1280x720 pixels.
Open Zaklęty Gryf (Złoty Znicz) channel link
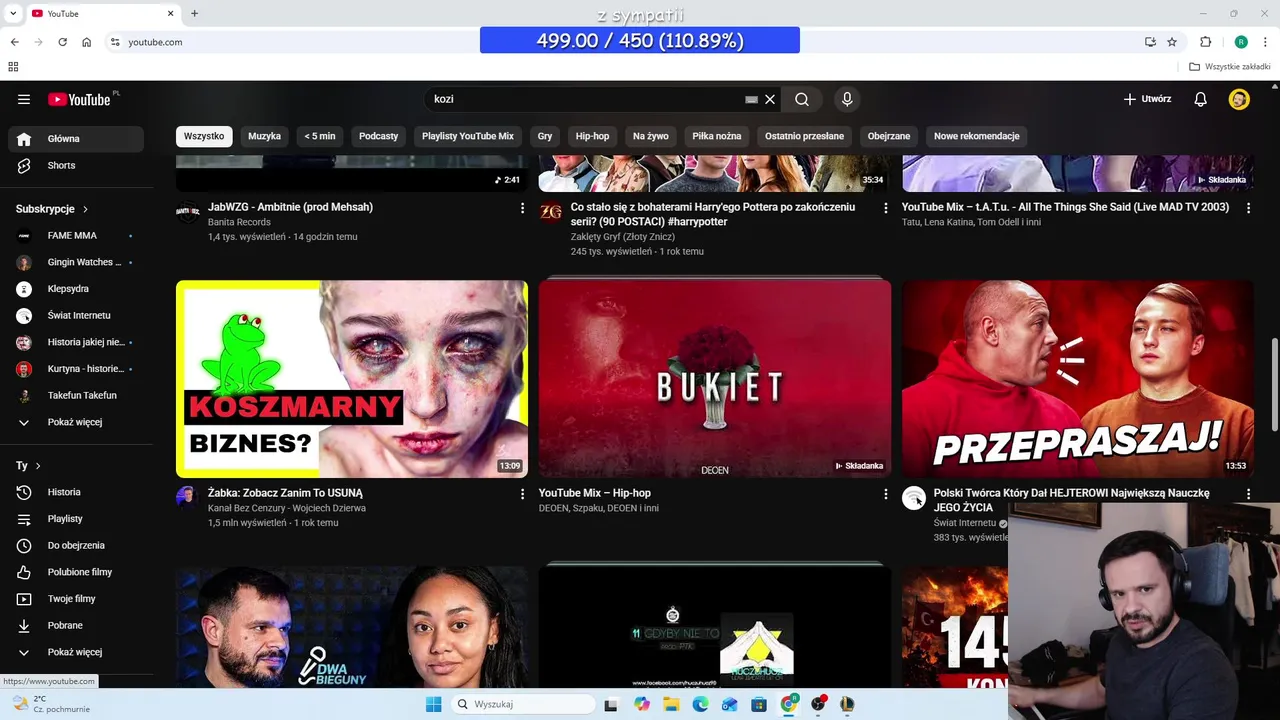[x=623, y=237]
